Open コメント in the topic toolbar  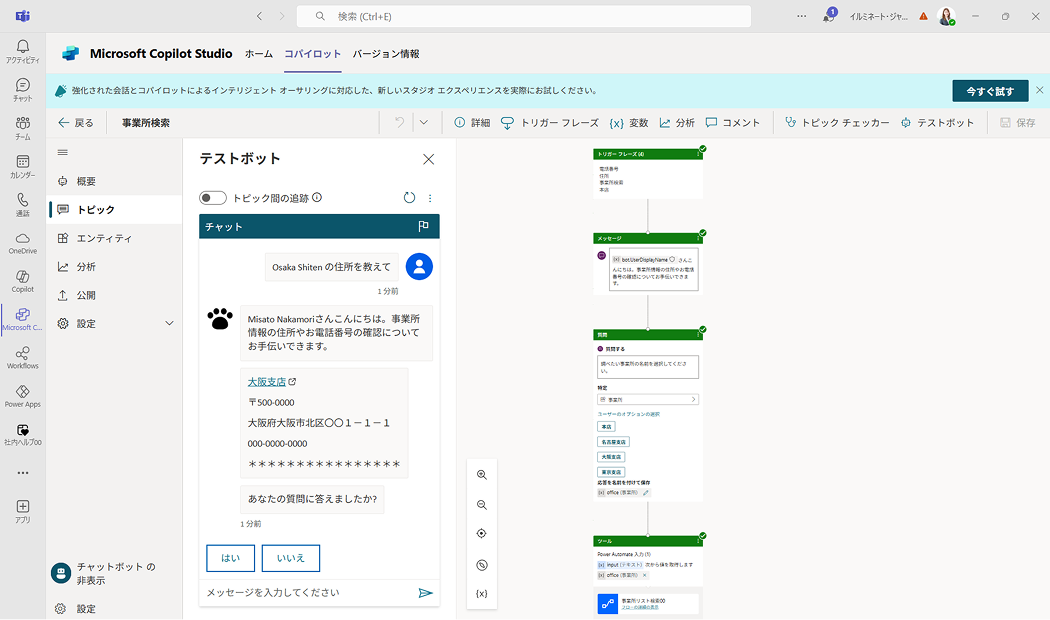[733, 123]
